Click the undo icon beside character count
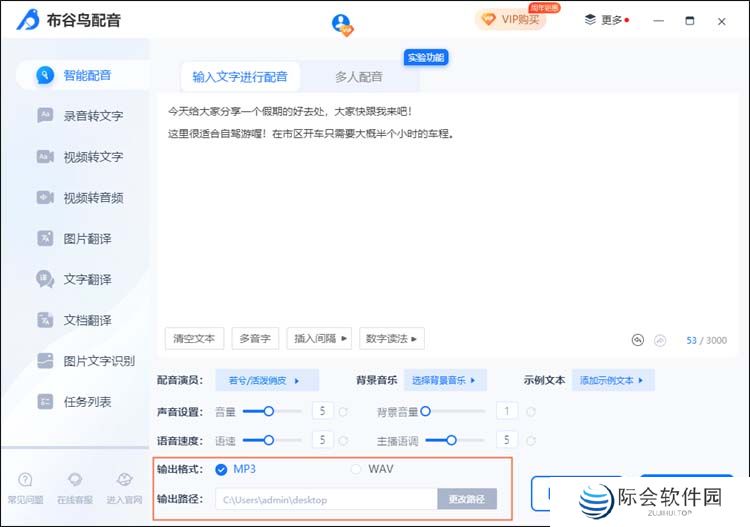Viewport: 750px width, 527px height. pyautogui.click(x=638, y=340)
